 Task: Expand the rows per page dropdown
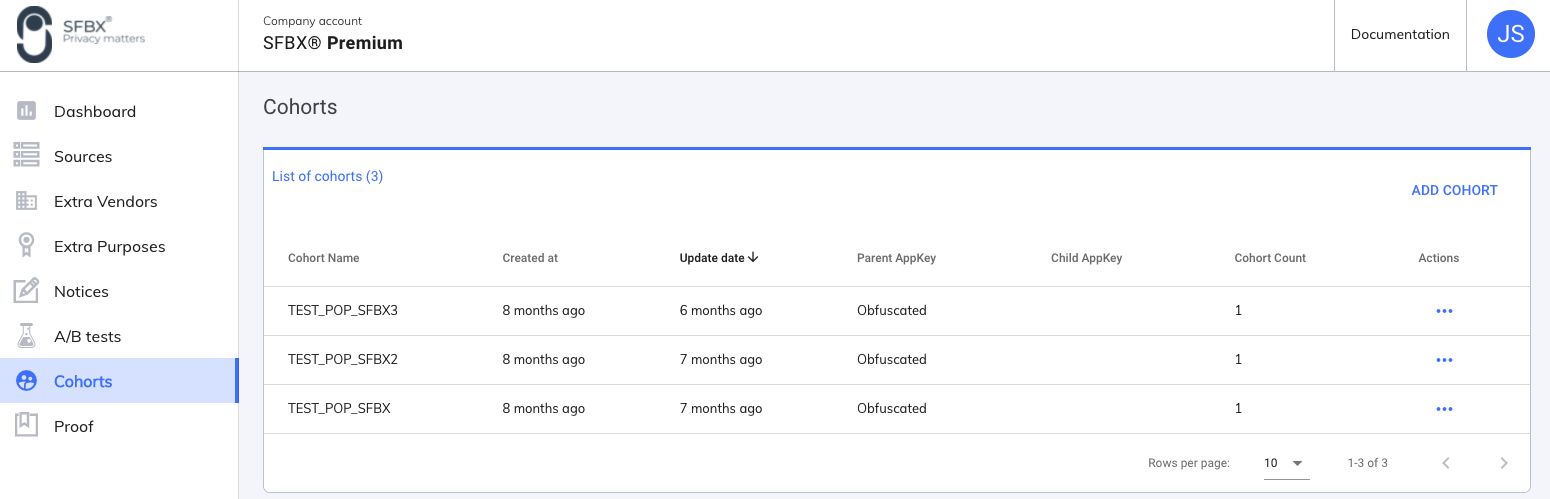point(1285,463)
